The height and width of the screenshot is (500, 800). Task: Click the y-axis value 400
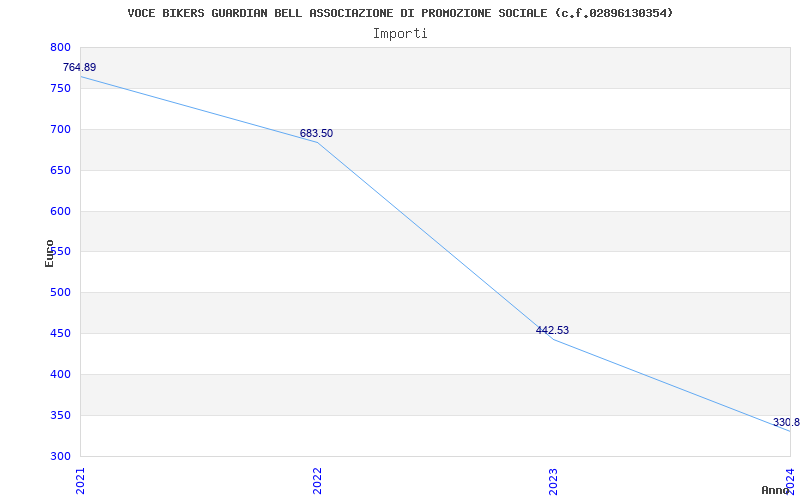[60, 374]
